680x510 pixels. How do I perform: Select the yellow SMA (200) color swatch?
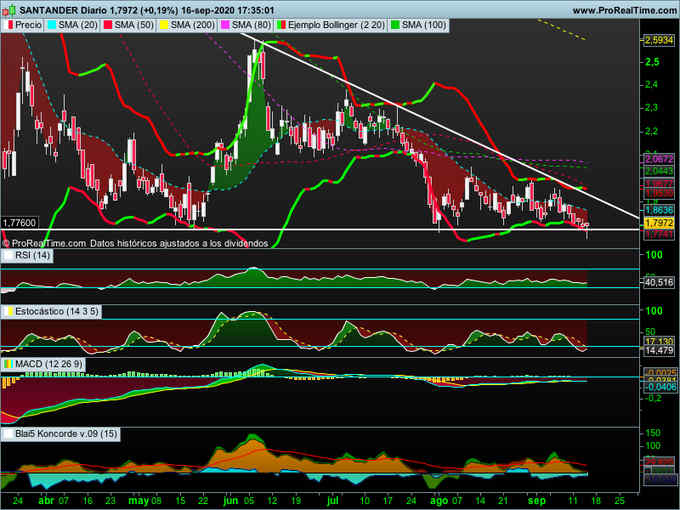tap(164, 25)
